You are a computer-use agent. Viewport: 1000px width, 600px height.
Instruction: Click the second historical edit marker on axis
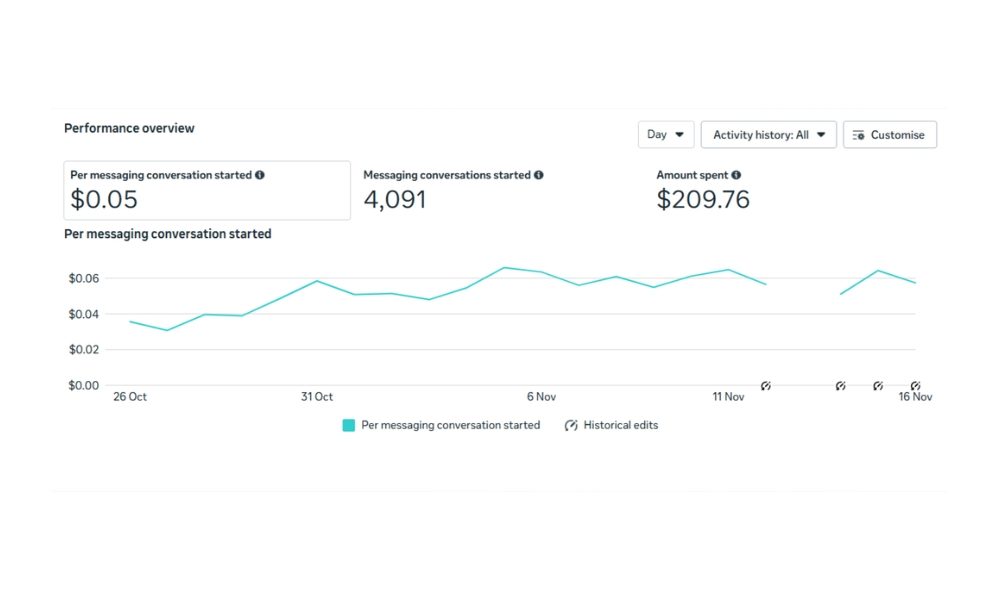tap(840, 386)
